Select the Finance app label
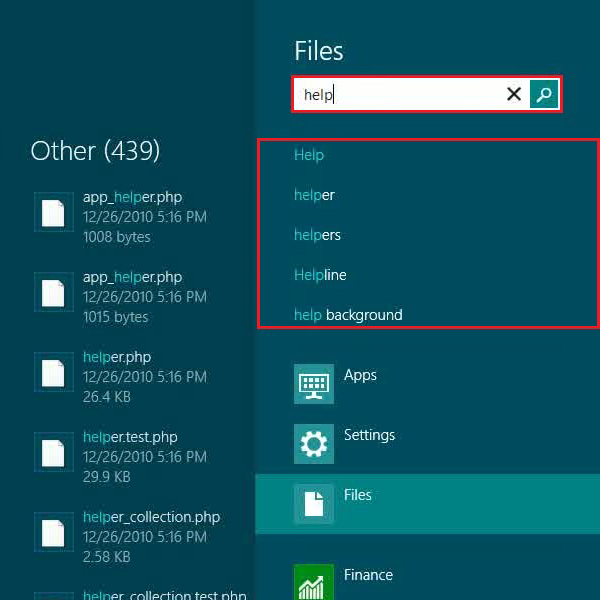The width and height of the screenshot is (600, 600). coord(368,575)
